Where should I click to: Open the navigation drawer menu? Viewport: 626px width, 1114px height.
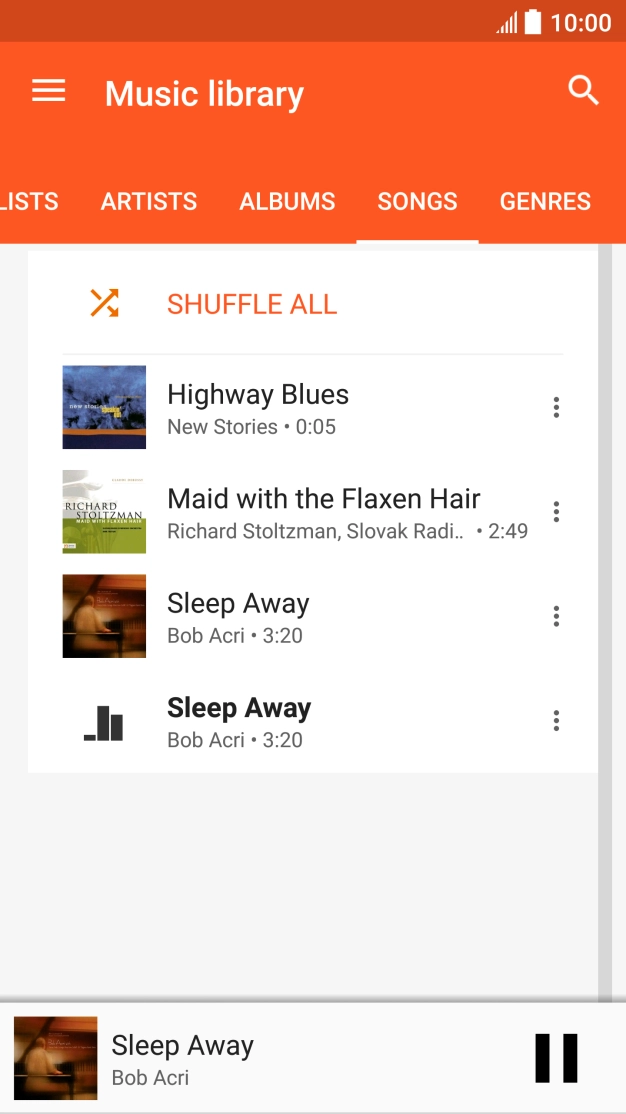pyautogui.click(x=47, y=90)
